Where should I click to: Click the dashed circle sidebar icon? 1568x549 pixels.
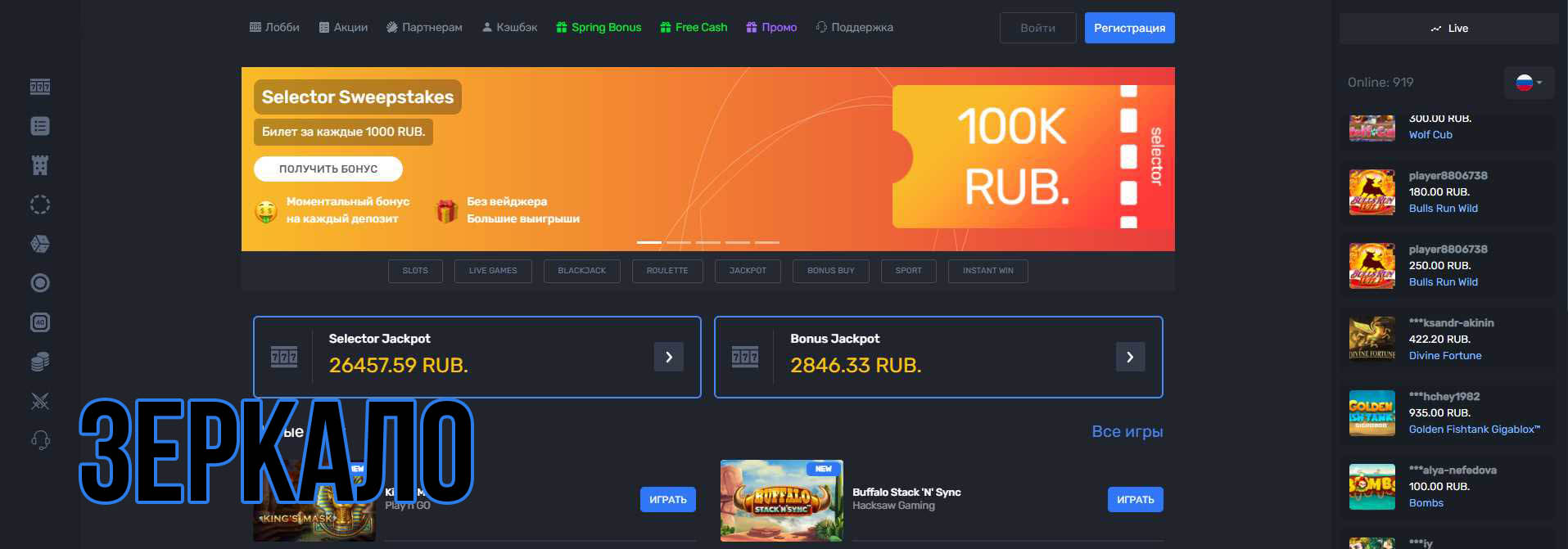click(x=40, y=205)
